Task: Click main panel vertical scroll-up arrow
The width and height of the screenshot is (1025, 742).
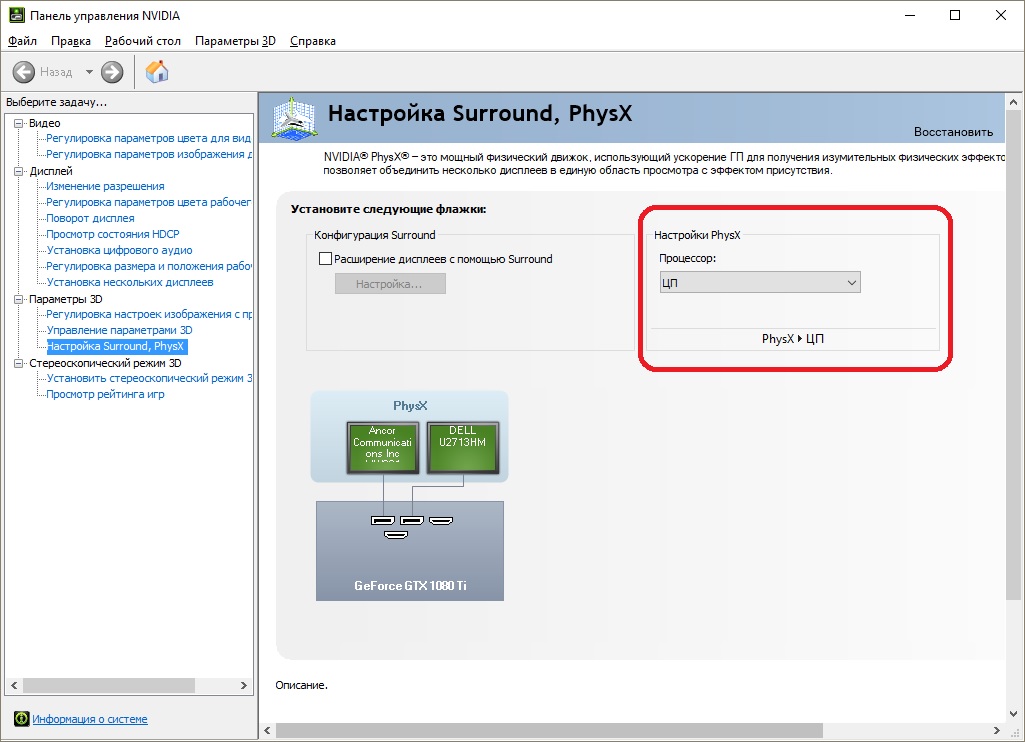Action: [x=1013, y=103]
